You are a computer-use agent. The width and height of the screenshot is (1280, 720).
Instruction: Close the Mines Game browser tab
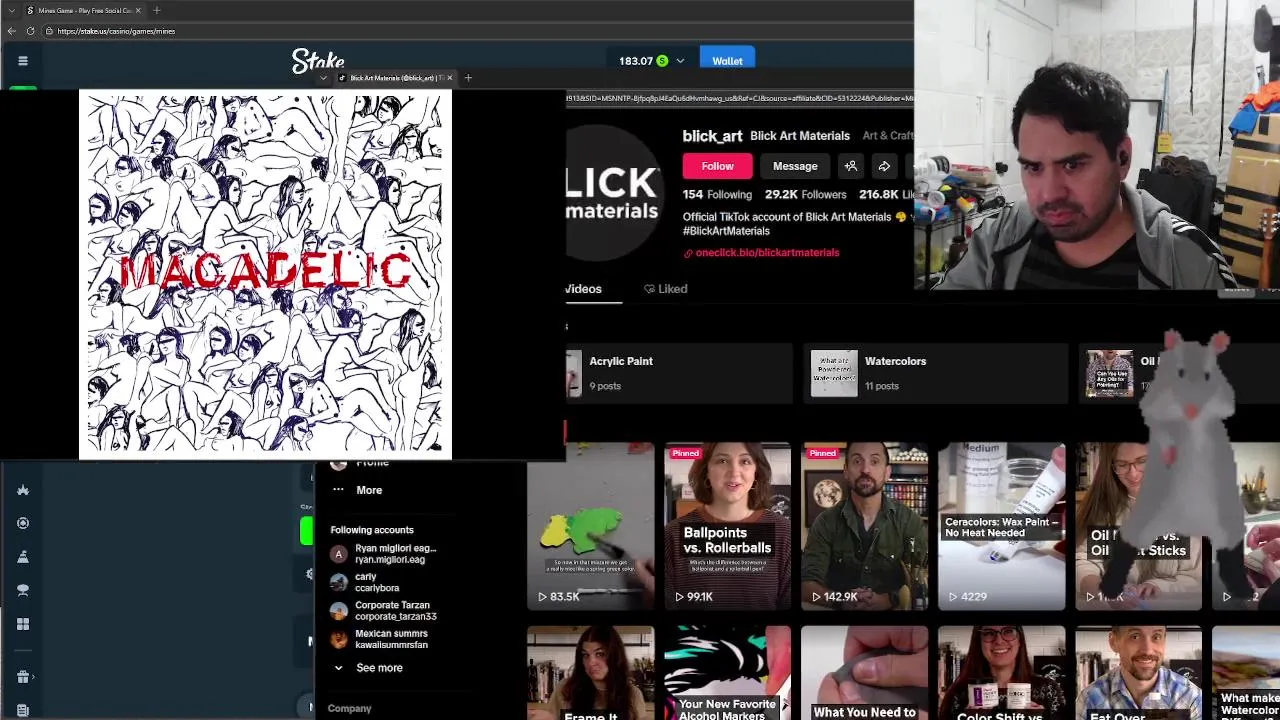[138, 10]
